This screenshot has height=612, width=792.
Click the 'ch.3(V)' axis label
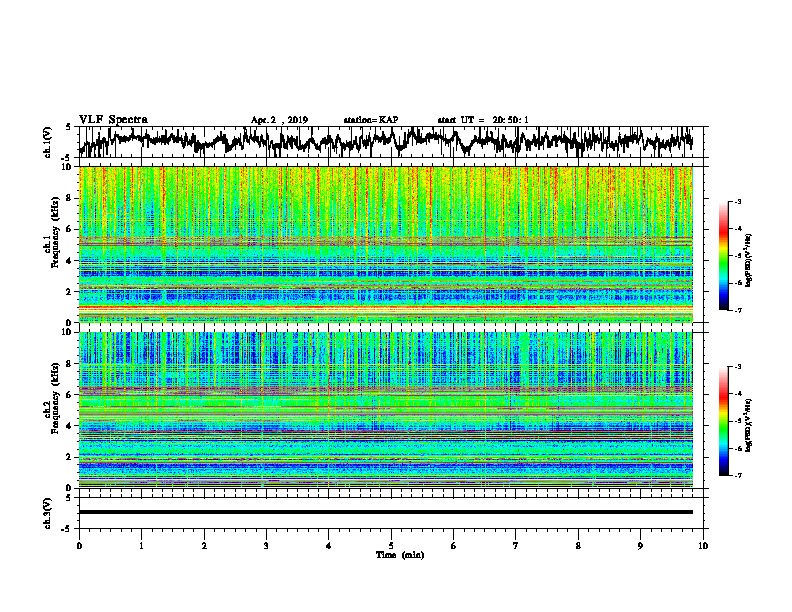pos(48,513)
